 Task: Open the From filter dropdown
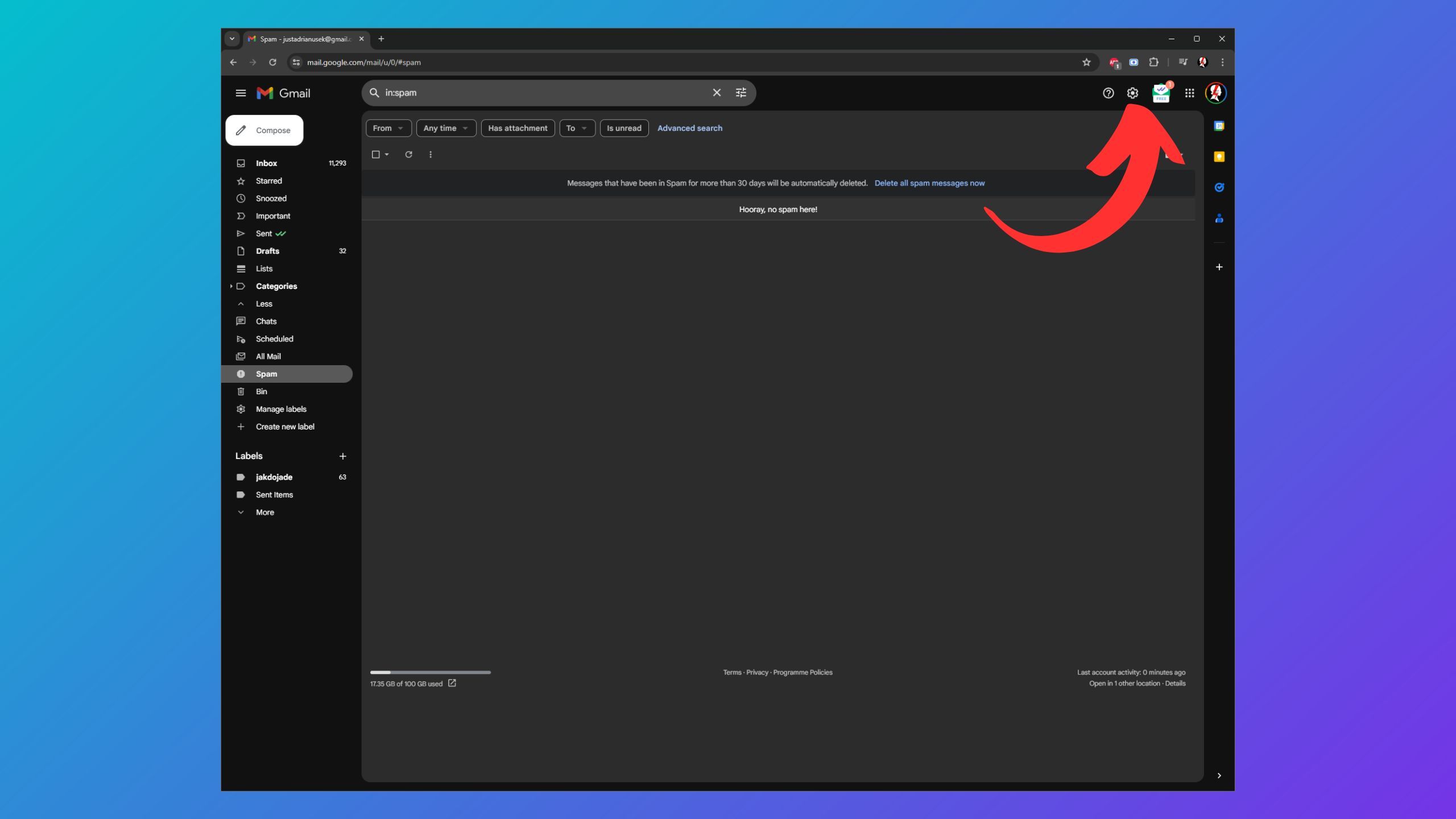click(x=388, y=128)
